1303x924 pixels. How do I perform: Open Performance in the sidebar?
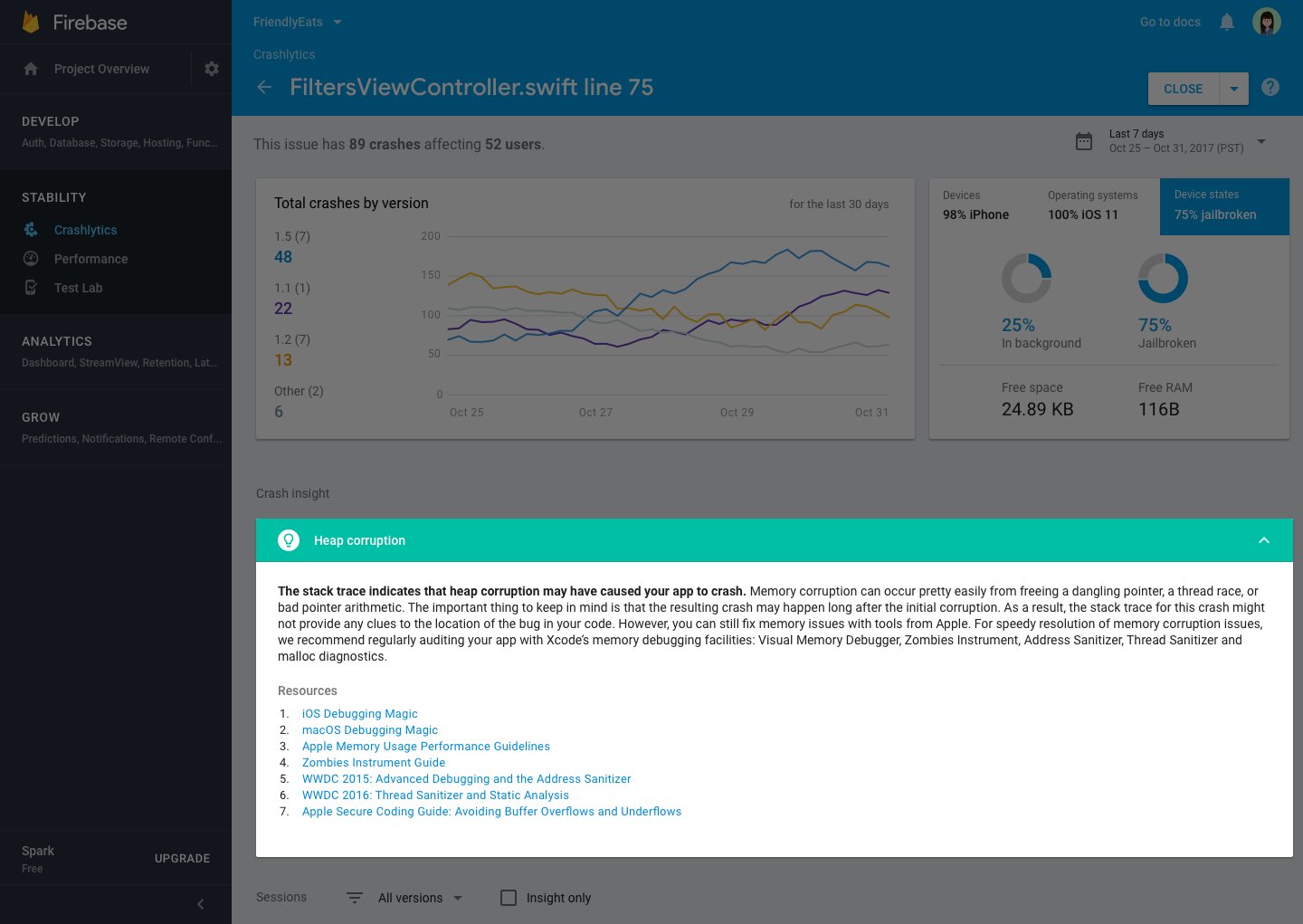coord(90,259)
